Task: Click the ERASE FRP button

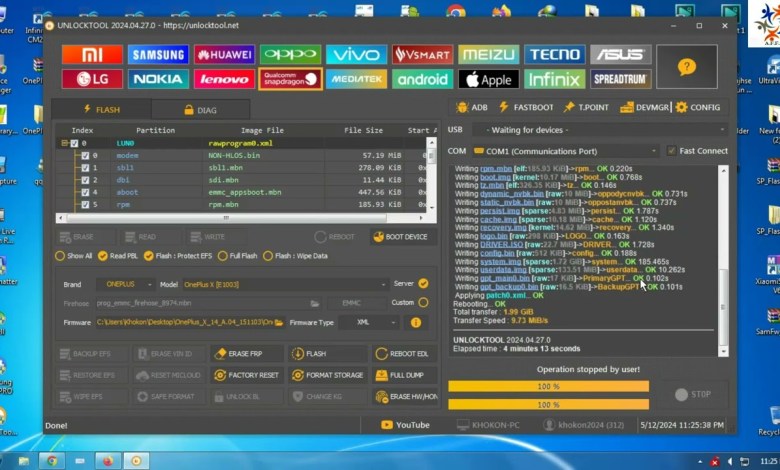Action: [243, 354]
